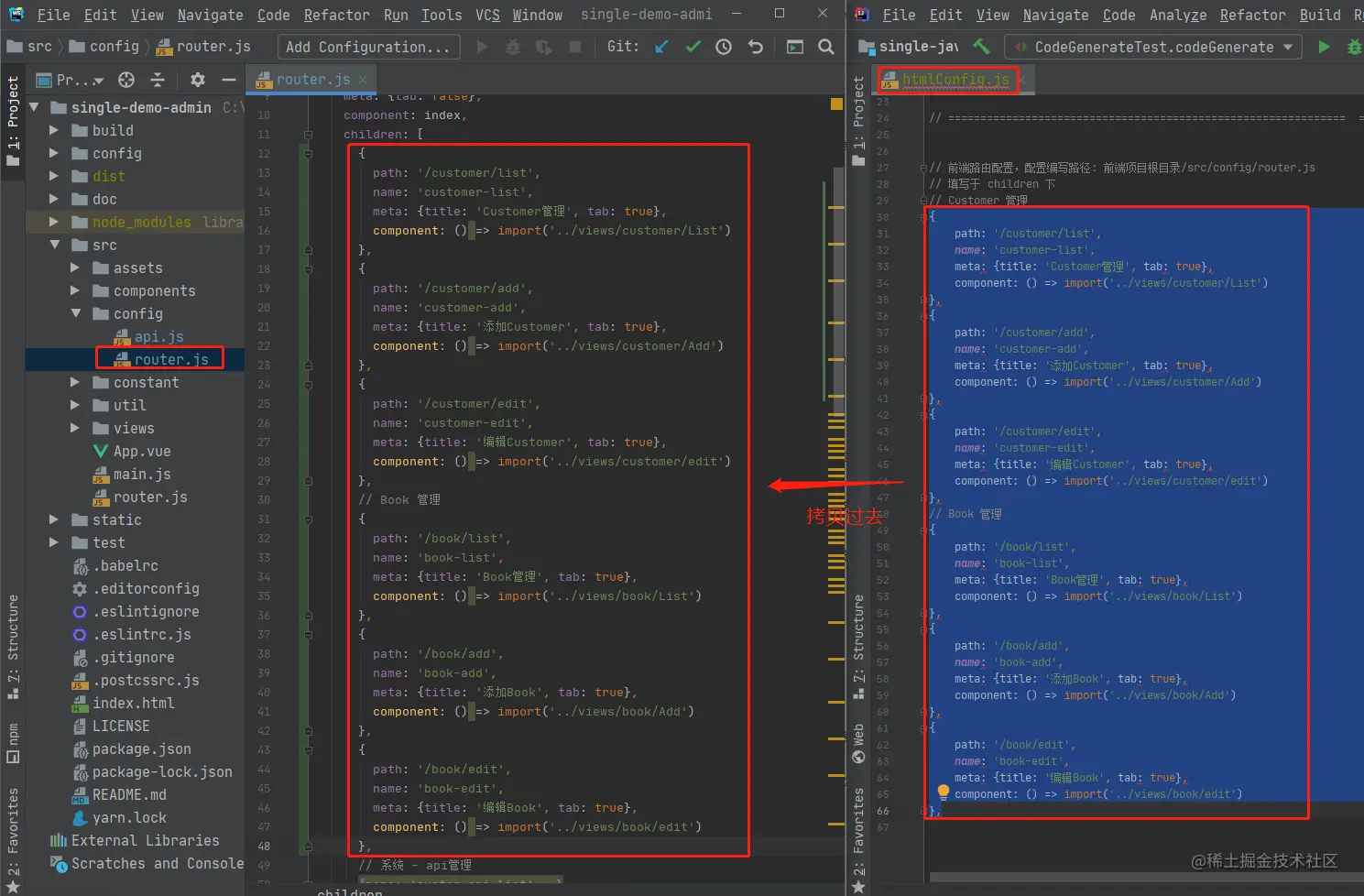Click the Add Configuration button
Screen dimensions: 1364x896
point(367,47)
